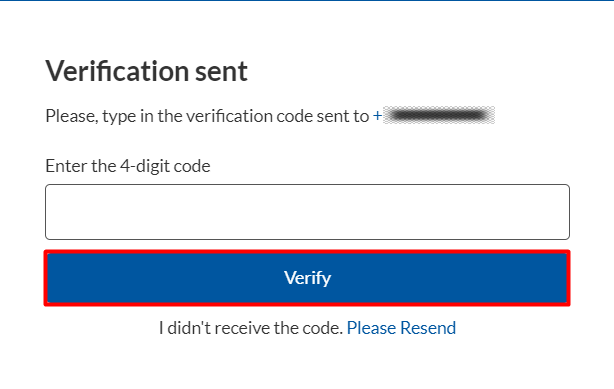Focus the 4-digit code input field

pyautogui.click(x=307, y=212)
